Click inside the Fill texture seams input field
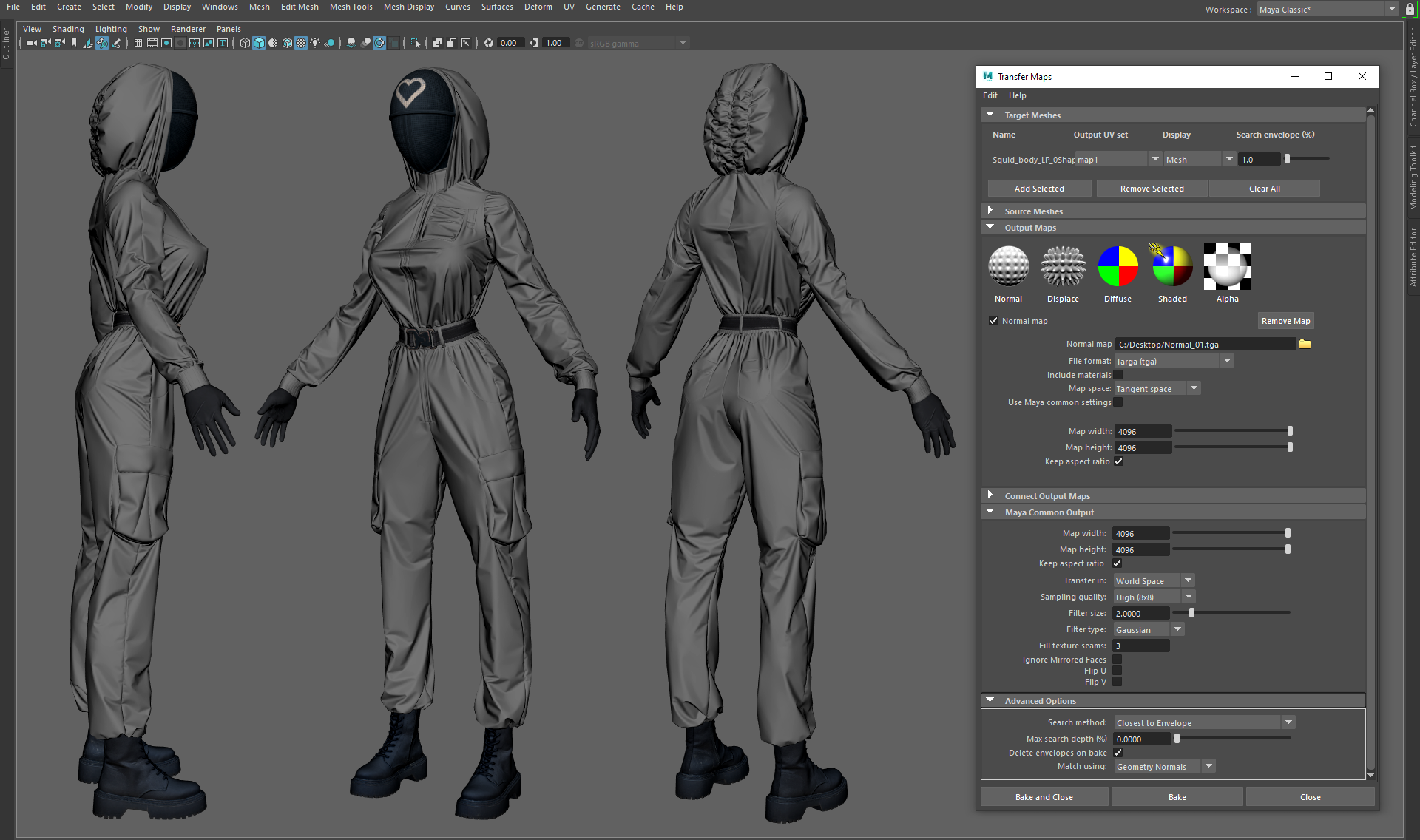Screen dimensions: 1420x840 [x=1140, y=645]
